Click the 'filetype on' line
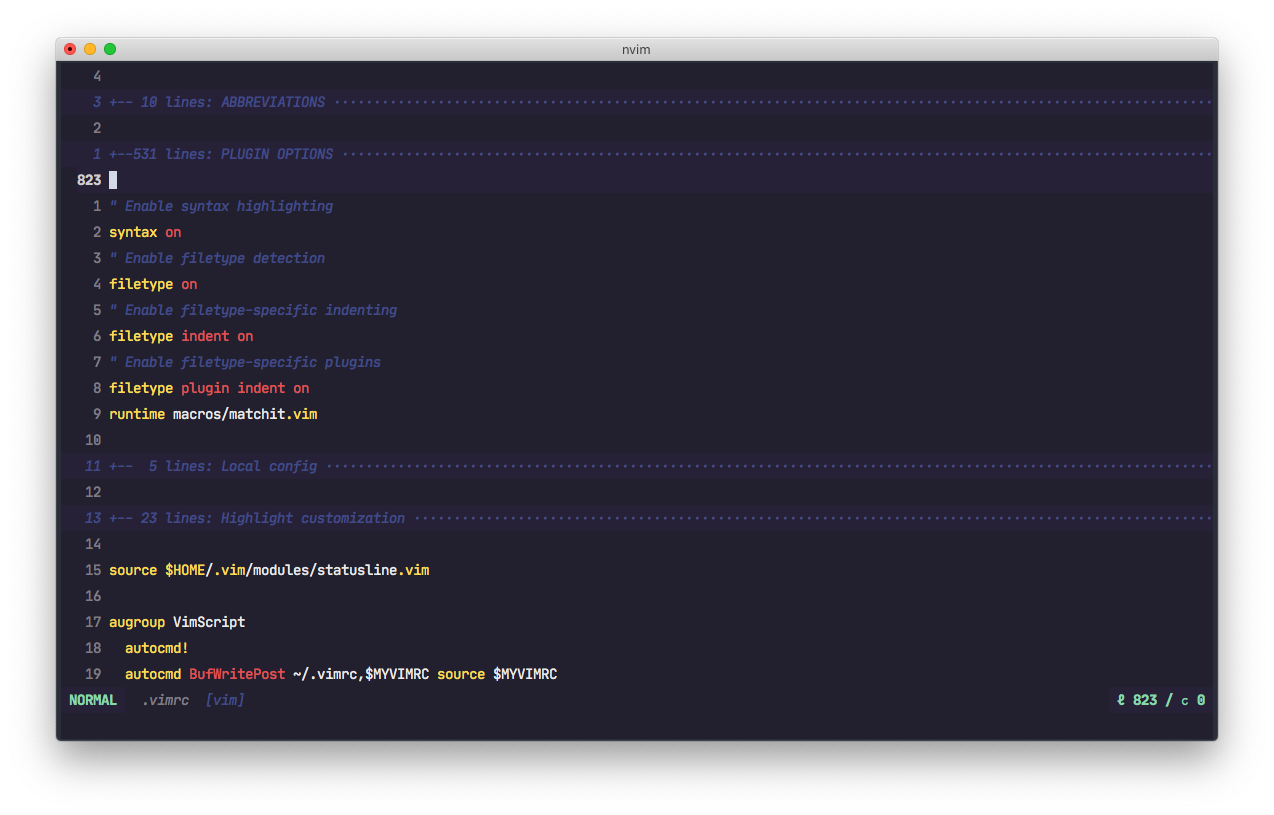This screenshot has width=1274, height=815. click(153, 284)
